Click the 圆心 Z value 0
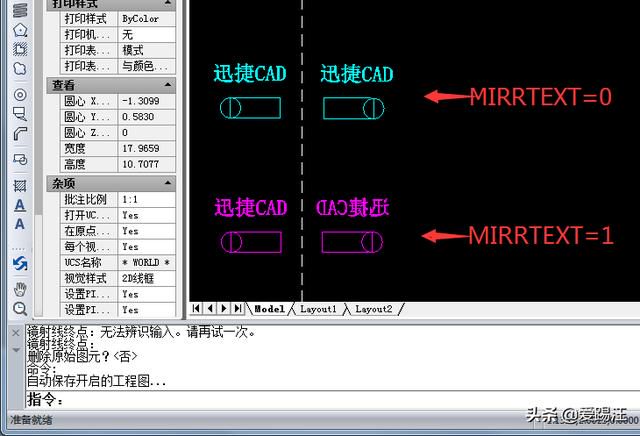640x436 pixels. 147,133
